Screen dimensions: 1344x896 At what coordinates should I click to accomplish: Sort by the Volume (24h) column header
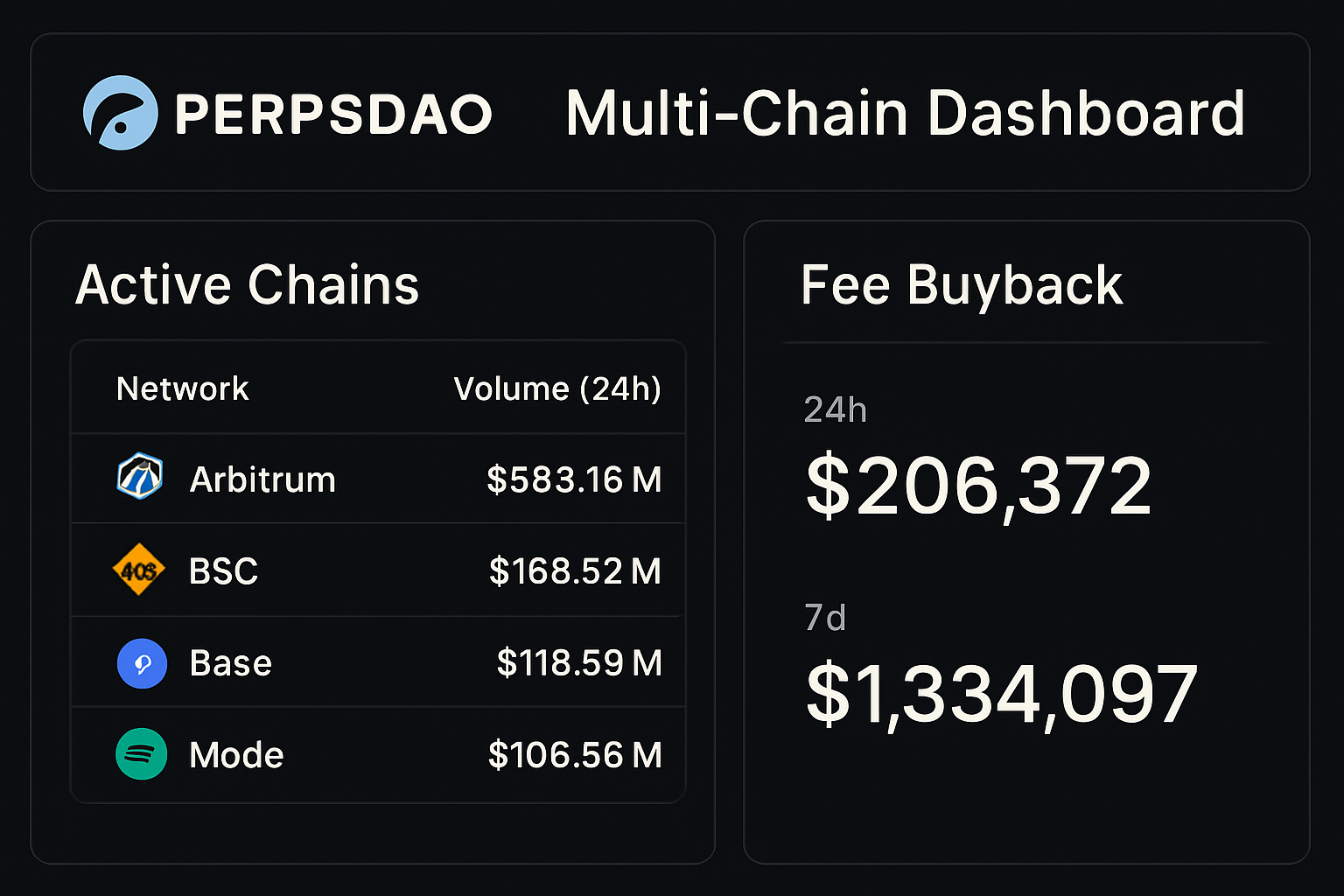point(557,388)
